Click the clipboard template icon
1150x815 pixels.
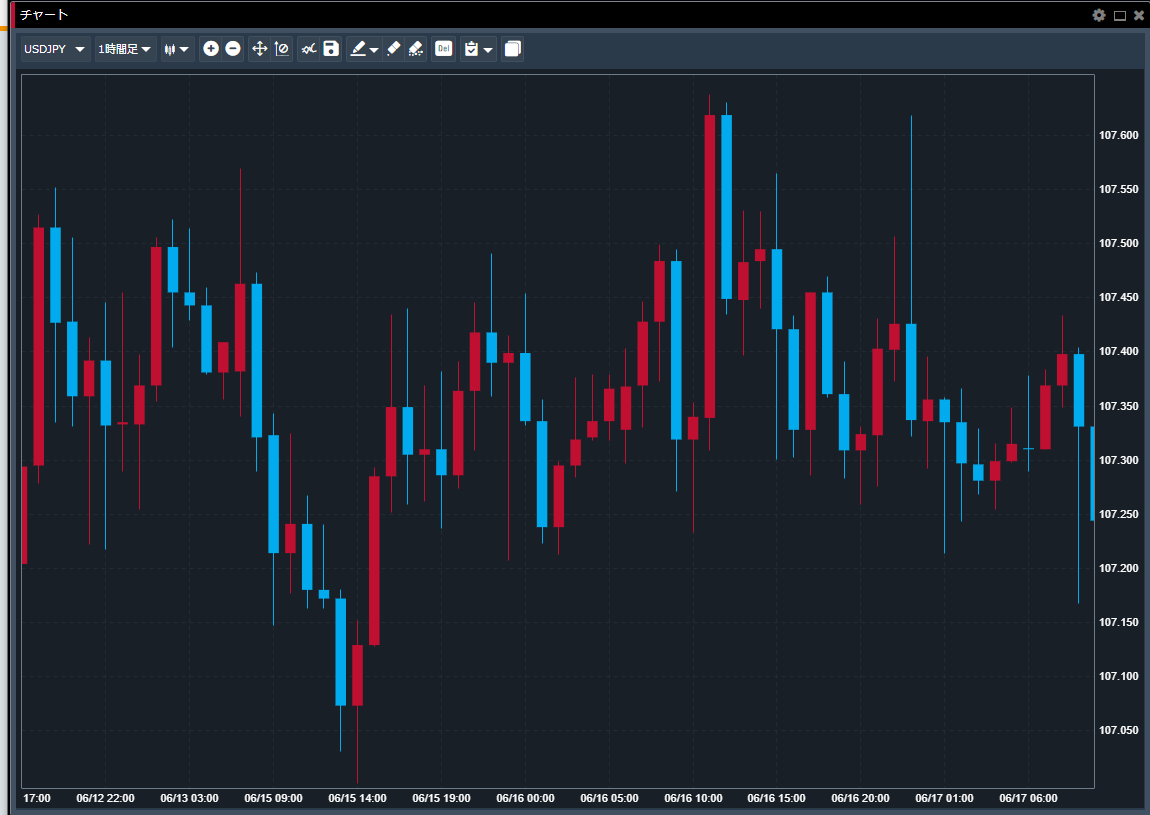point(472,48)
